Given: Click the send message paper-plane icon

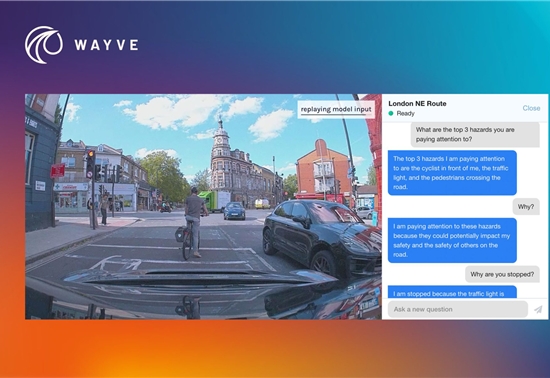Looking at the screenshot, I should pos(538,309).
